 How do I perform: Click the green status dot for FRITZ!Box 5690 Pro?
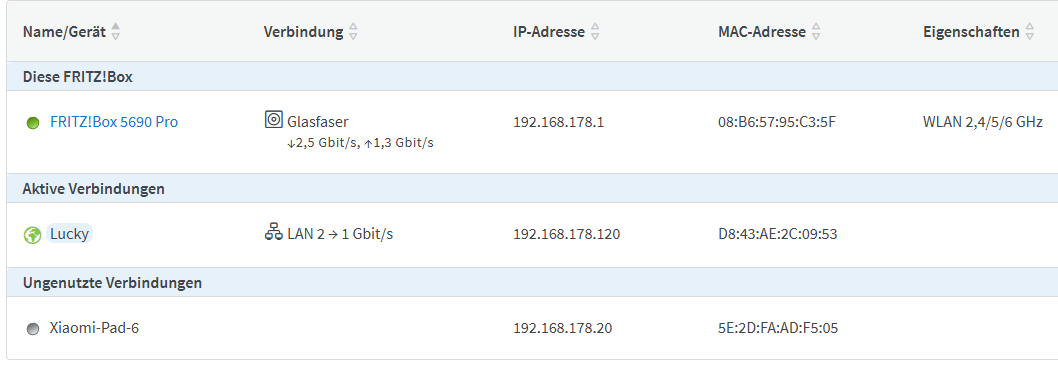[32, 123]
